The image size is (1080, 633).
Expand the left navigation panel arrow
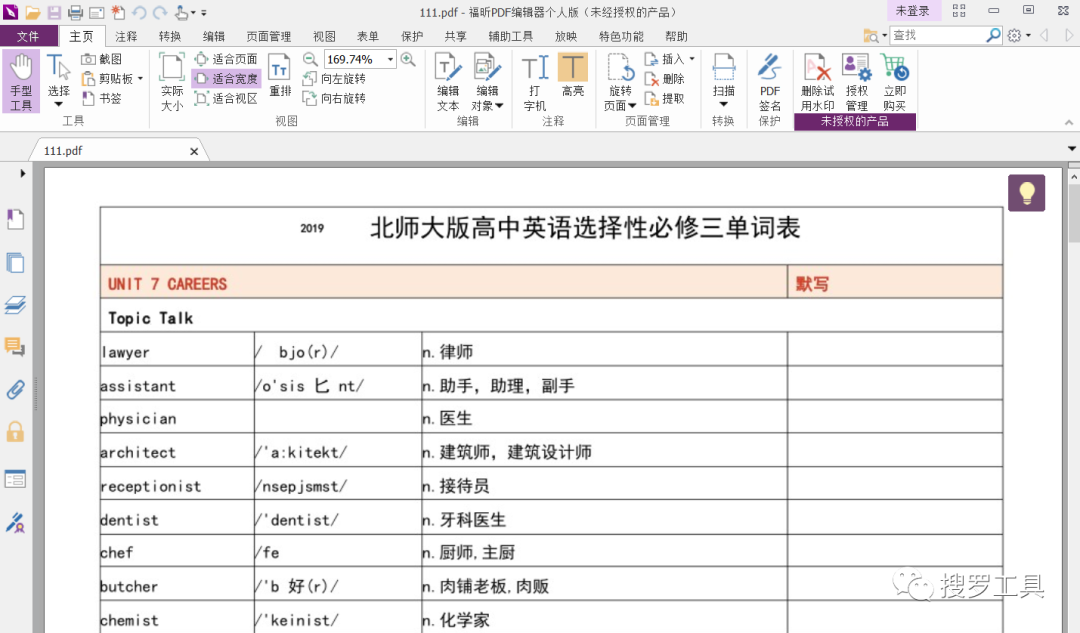coord(23,174)
